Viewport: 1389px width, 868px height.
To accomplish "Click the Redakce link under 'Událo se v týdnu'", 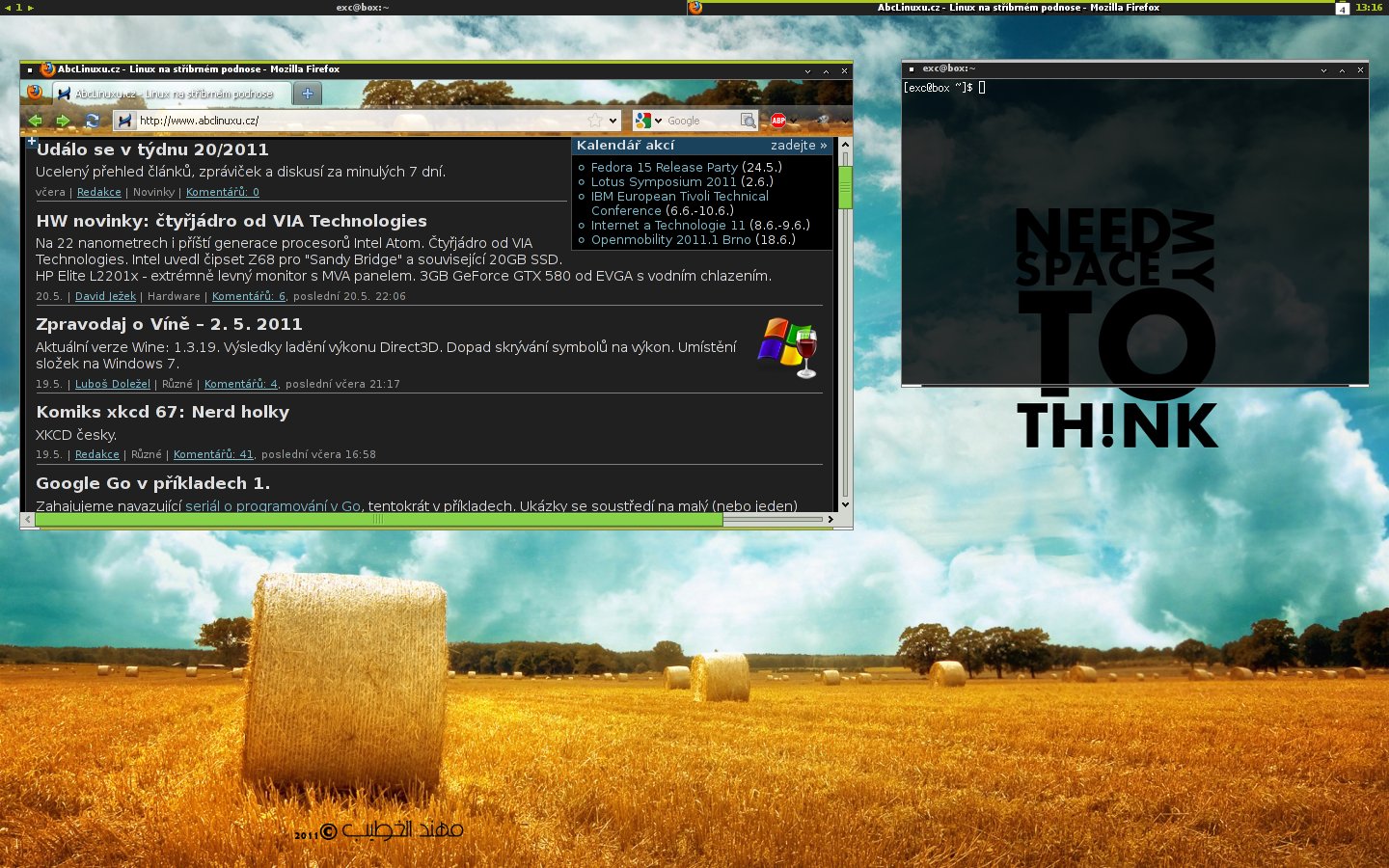I will point(99,192).
